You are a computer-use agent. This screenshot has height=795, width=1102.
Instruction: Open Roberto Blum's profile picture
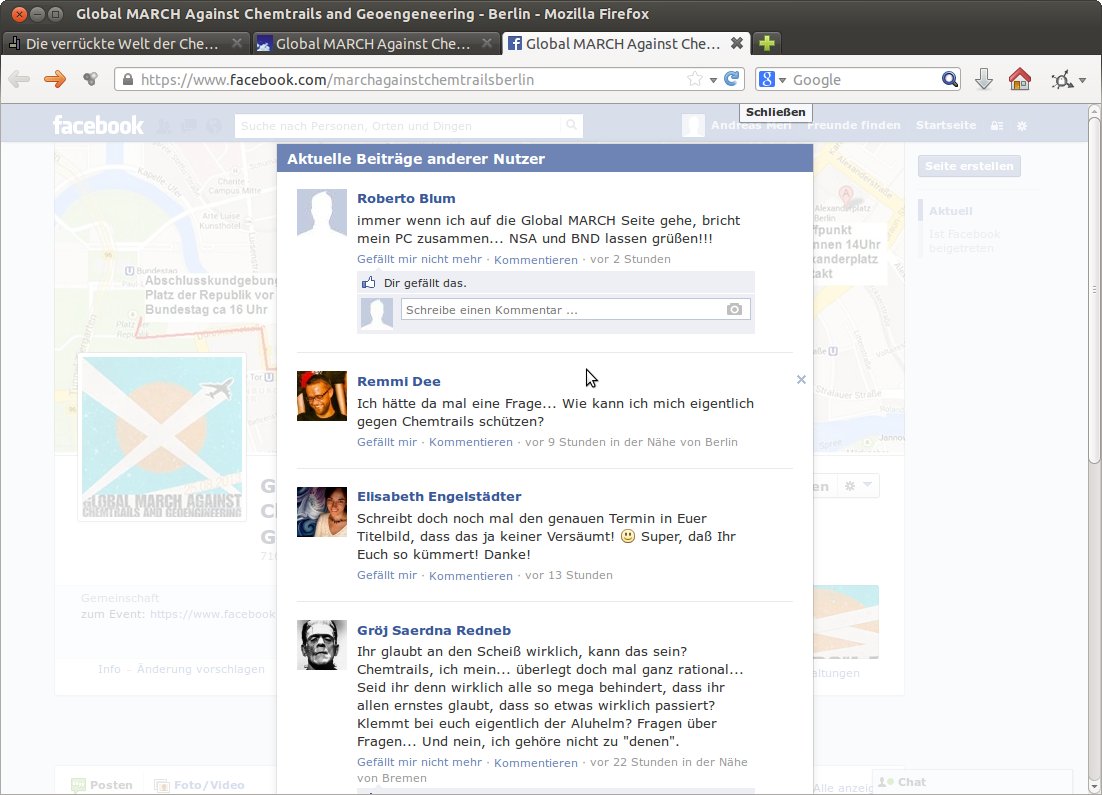click(x=322, y=214)
